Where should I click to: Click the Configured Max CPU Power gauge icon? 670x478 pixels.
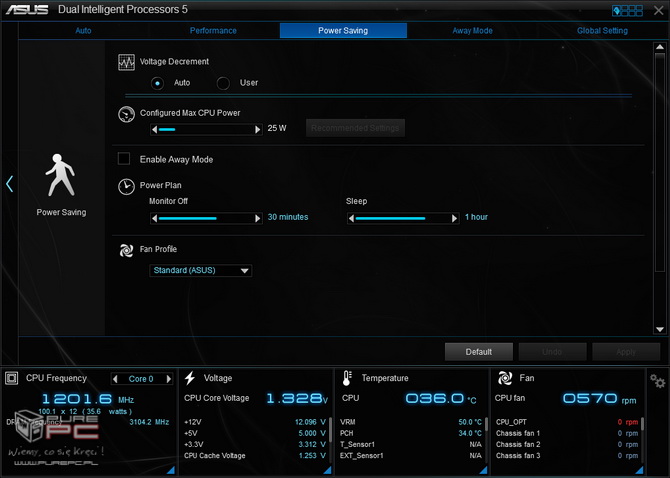tap(126, 114)
